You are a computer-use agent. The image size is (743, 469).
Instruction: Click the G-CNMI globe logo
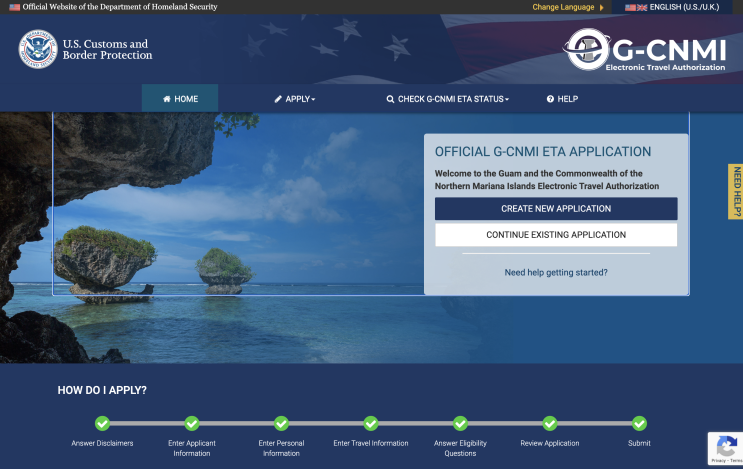(x=588, y=49)
